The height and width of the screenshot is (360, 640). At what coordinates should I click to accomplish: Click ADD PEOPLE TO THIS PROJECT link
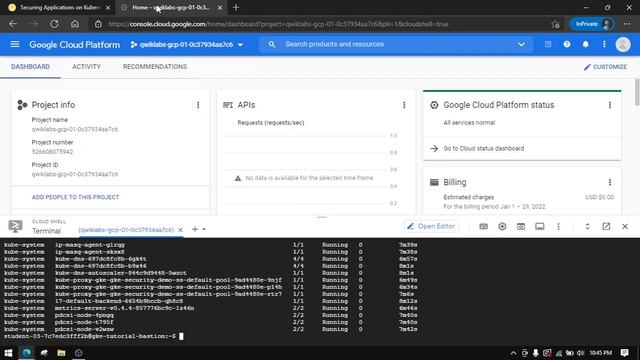76,197
